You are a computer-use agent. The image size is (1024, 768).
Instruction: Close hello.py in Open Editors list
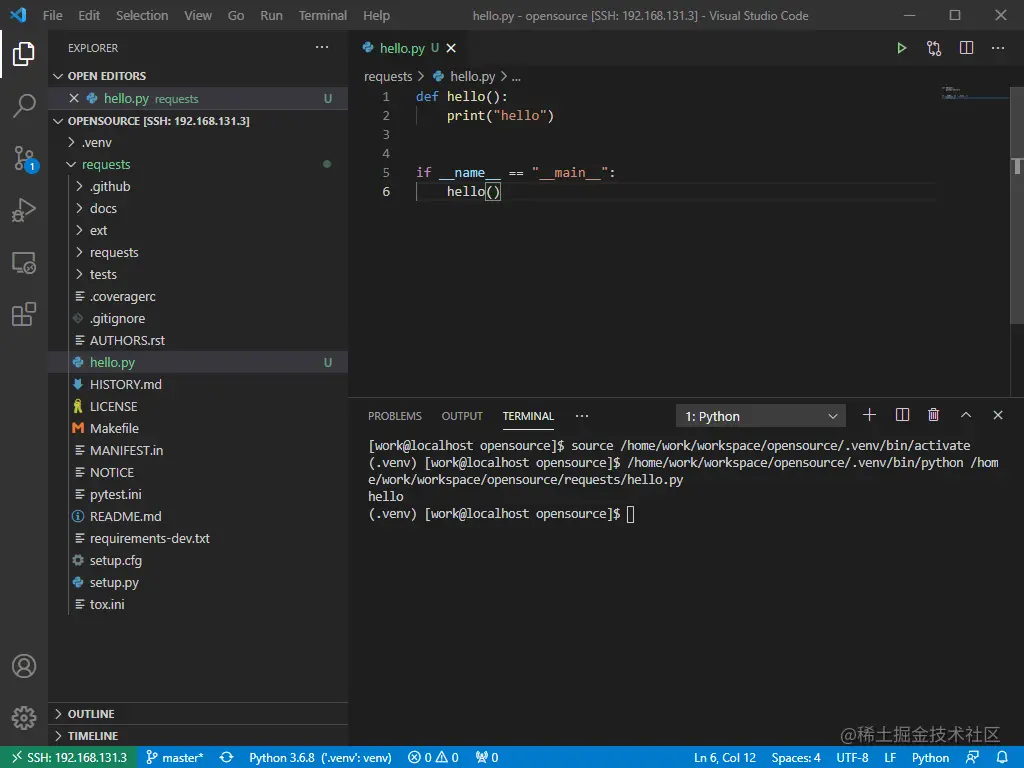(74, 98)
